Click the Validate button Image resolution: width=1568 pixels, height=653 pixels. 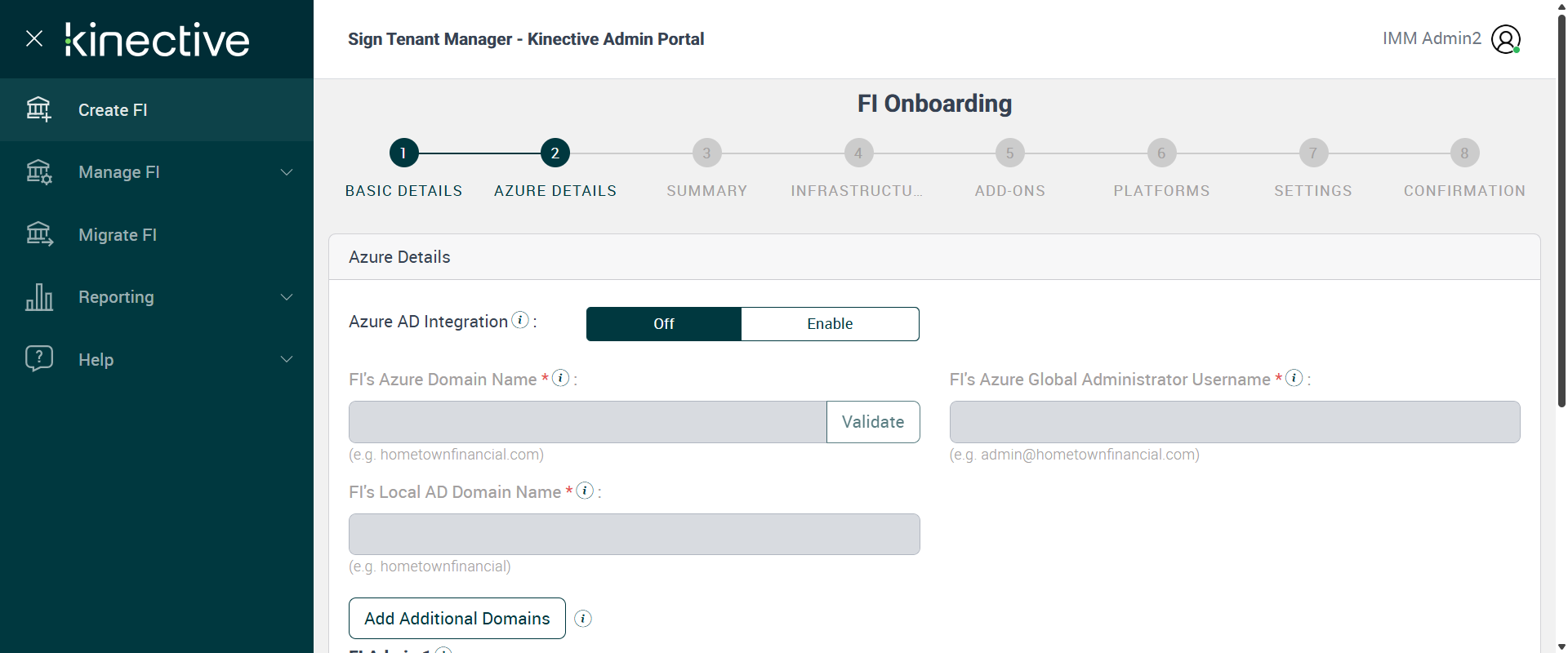873,422
